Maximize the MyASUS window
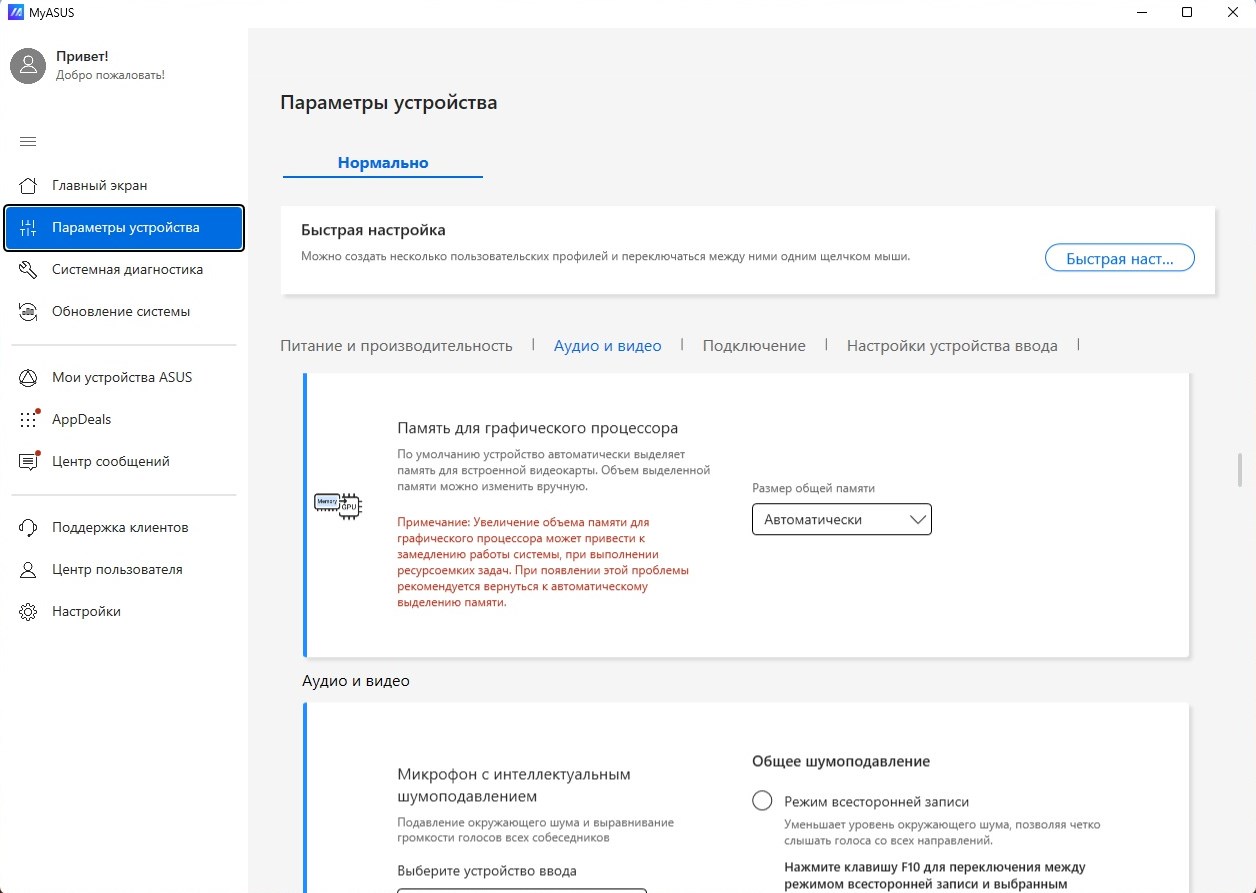 pos(1187,12)
